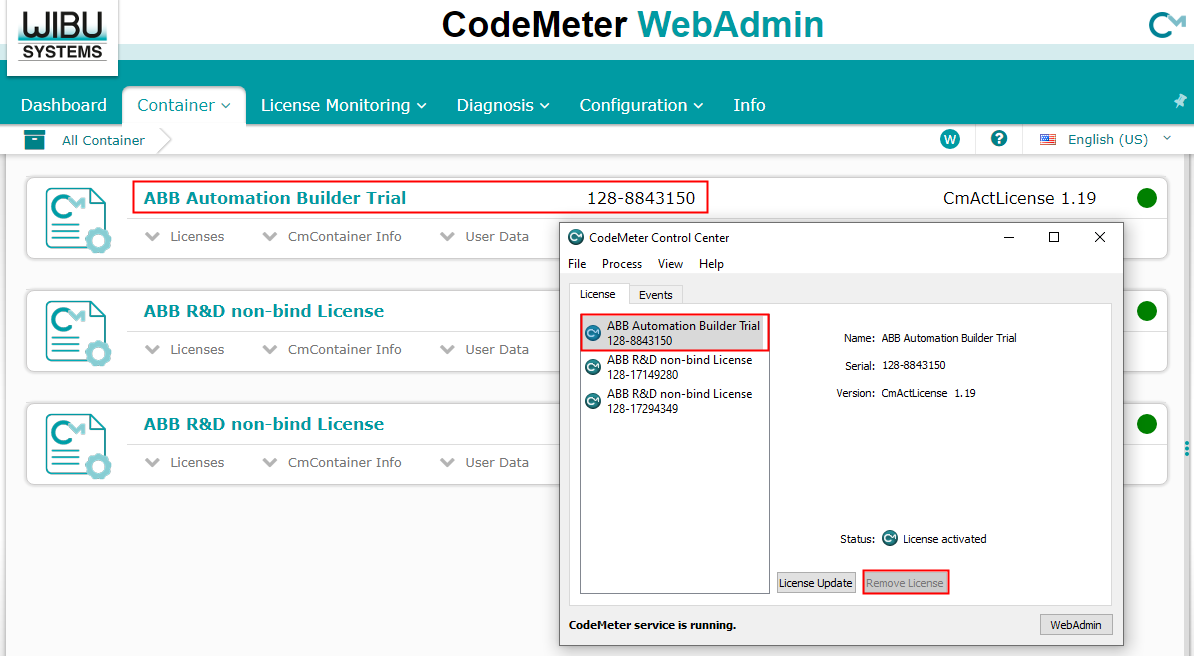Image resolution: width=1194 pixels, height=656 pixels.
Task: Click the vertical three-dot handle at the right edge
Action: (x=1186, y=448)
